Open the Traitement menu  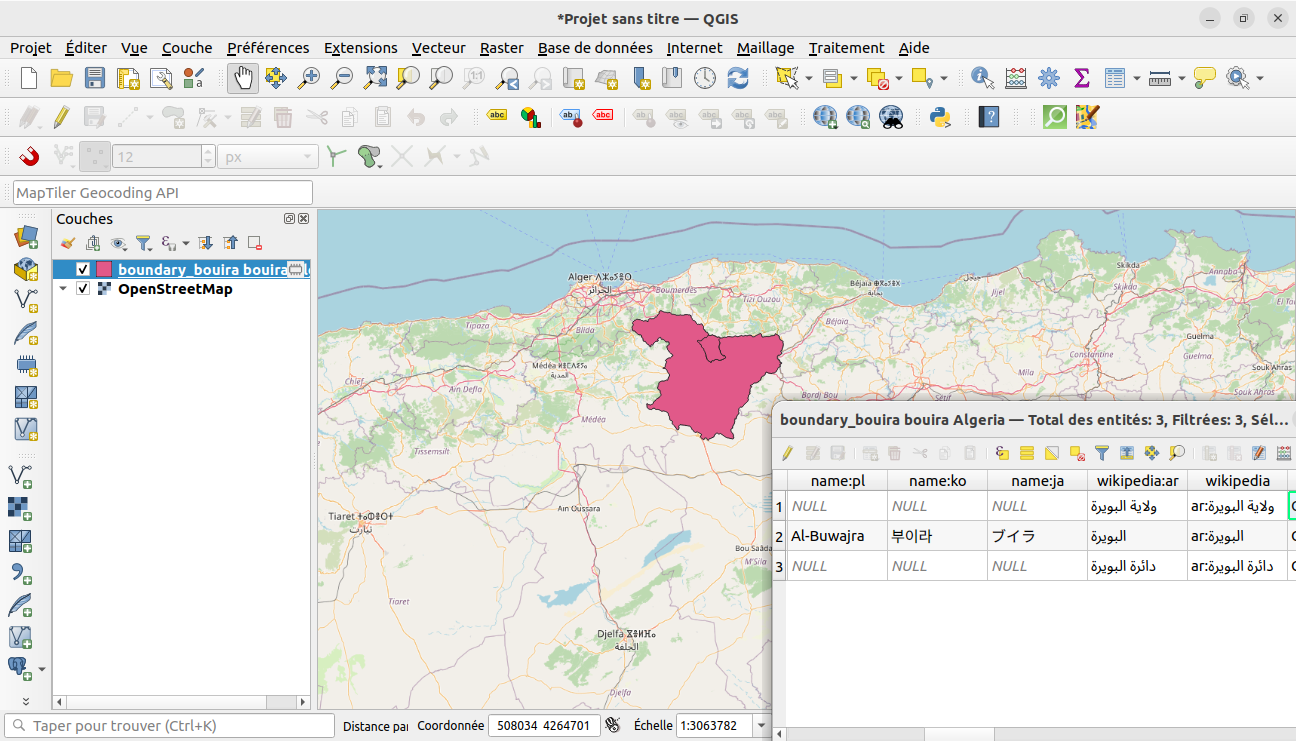[x=846, y=48]
